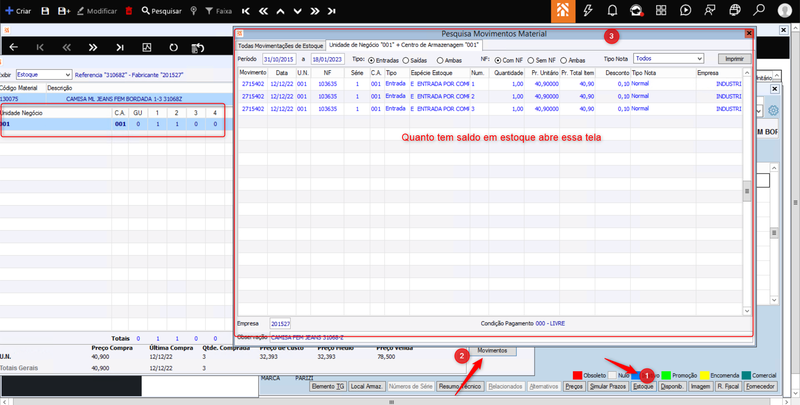Click the chart icon in secondary toolbar
800x405 pixels.
pos(146,47)
